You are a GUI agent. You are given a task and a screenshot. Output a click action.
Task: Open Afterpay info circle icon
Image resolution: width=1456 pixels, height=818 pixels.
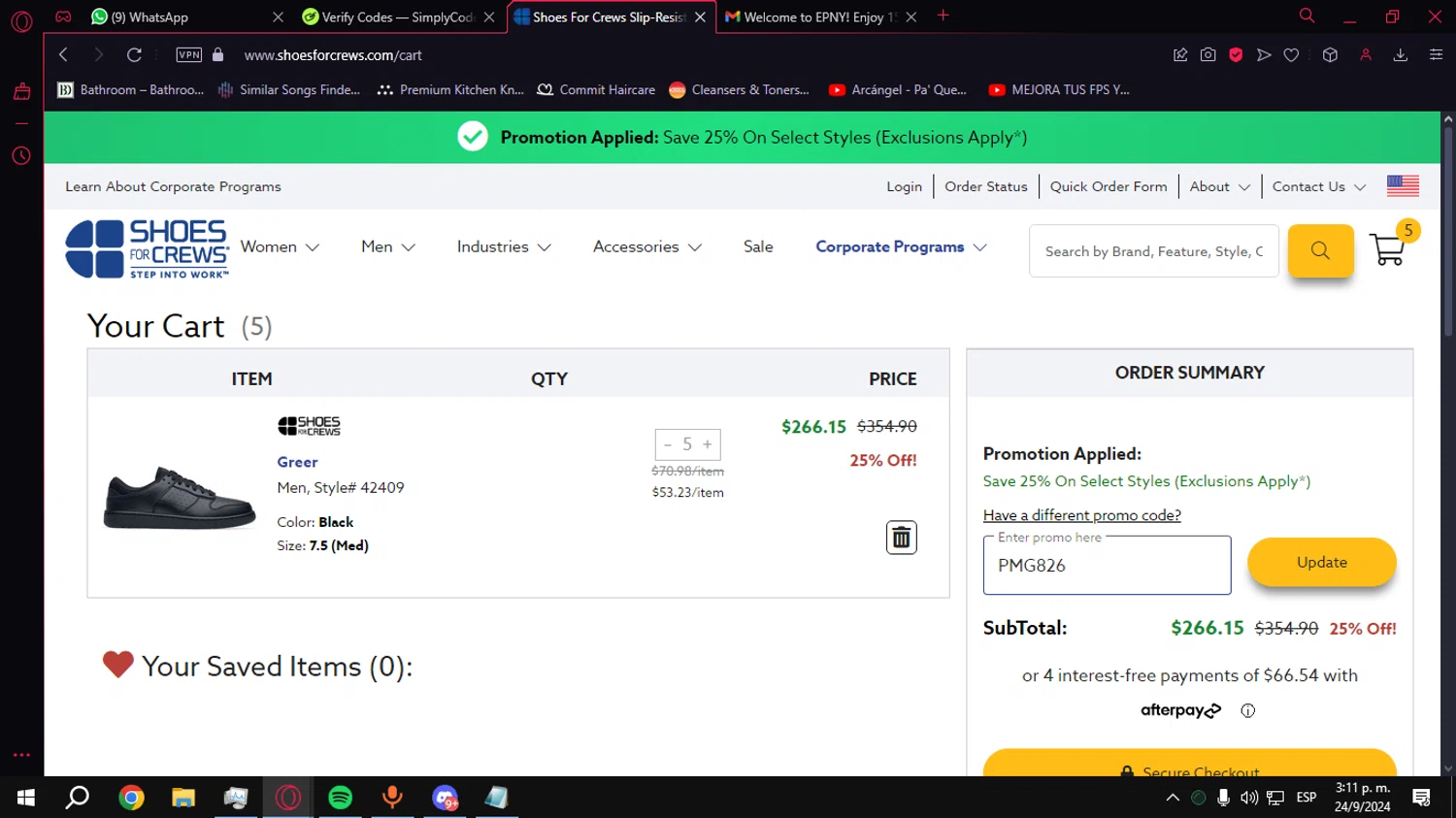click(1247, 710)
